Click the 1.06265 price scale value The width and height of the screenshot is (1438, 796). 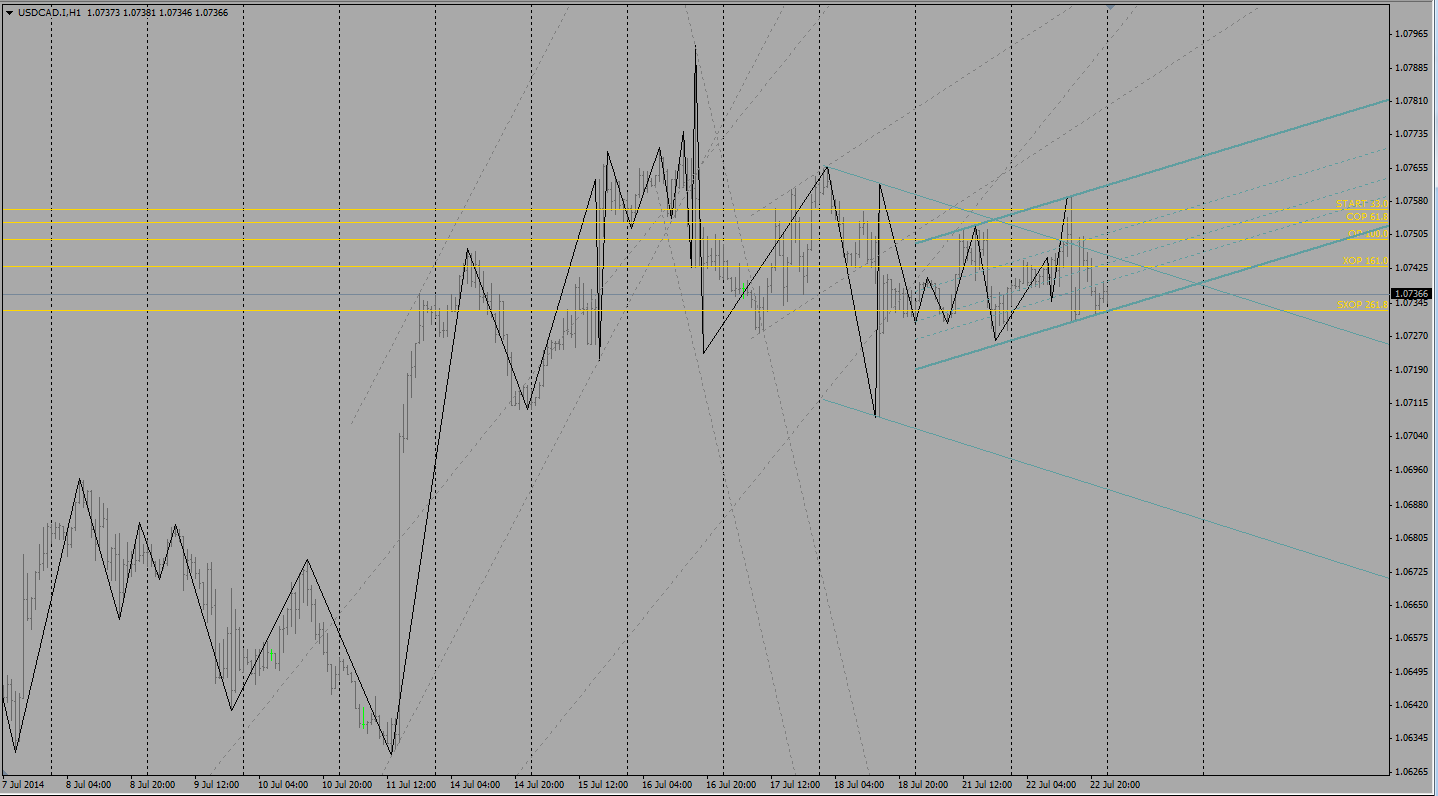pos(1412,772)
